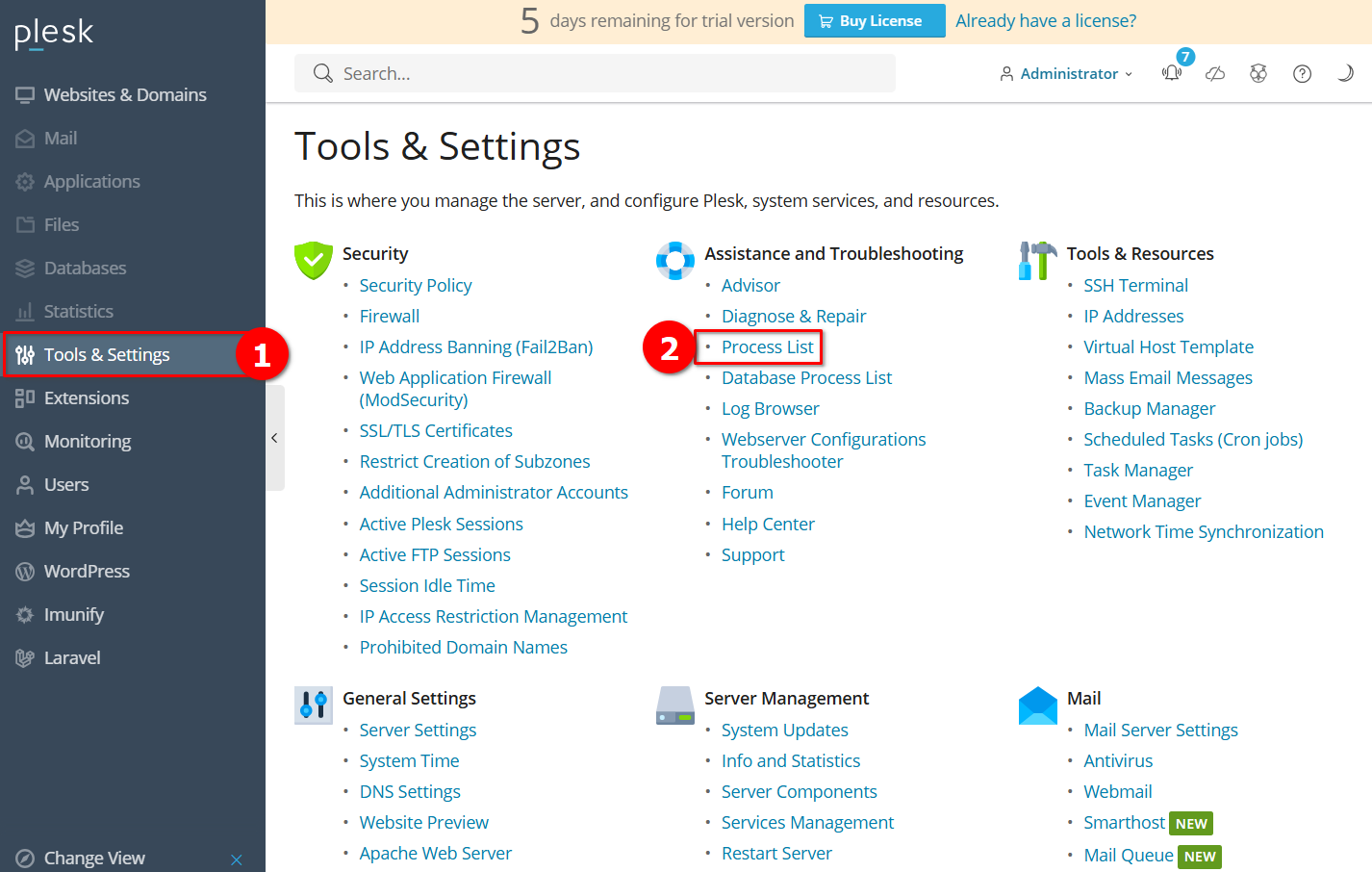Click the WordPress logo icon in sidebar
The height and width of the screenshot is (872, 1372).
point(25,572)
